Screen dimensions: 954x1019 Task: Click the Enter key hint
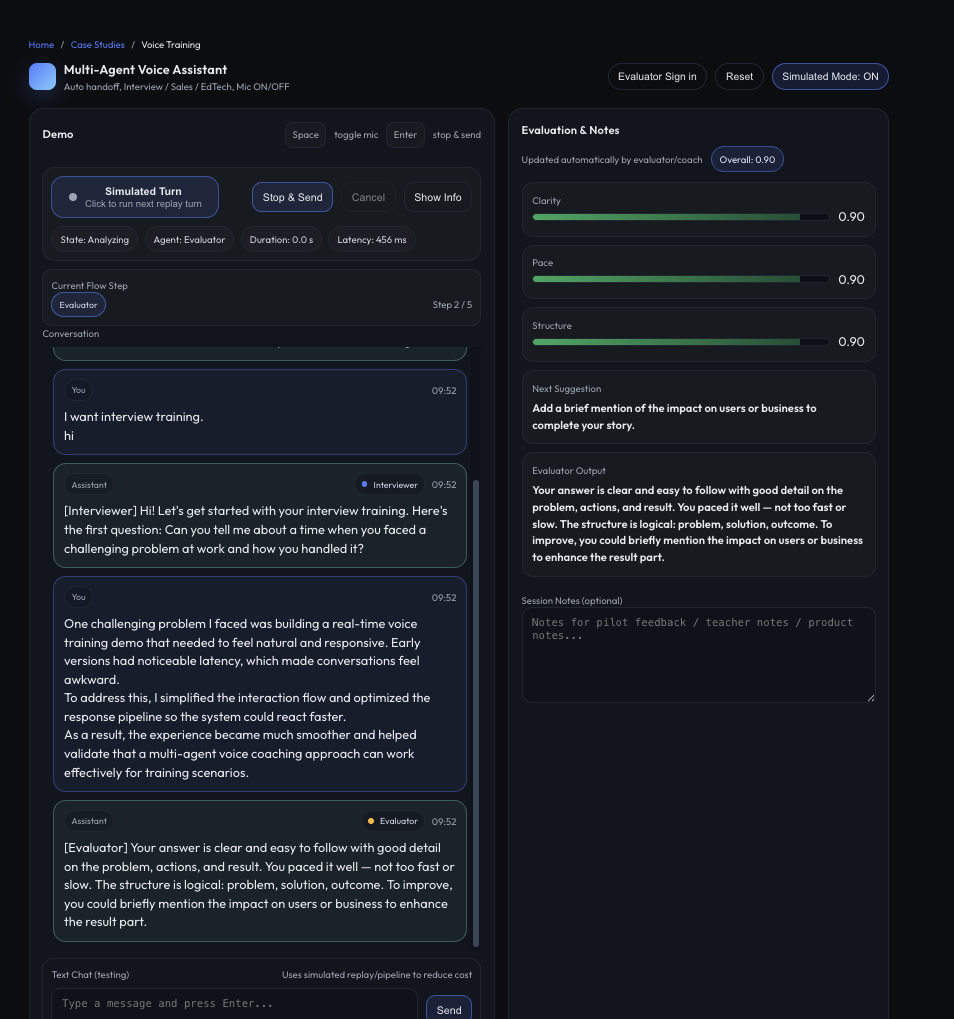point(405,135)
